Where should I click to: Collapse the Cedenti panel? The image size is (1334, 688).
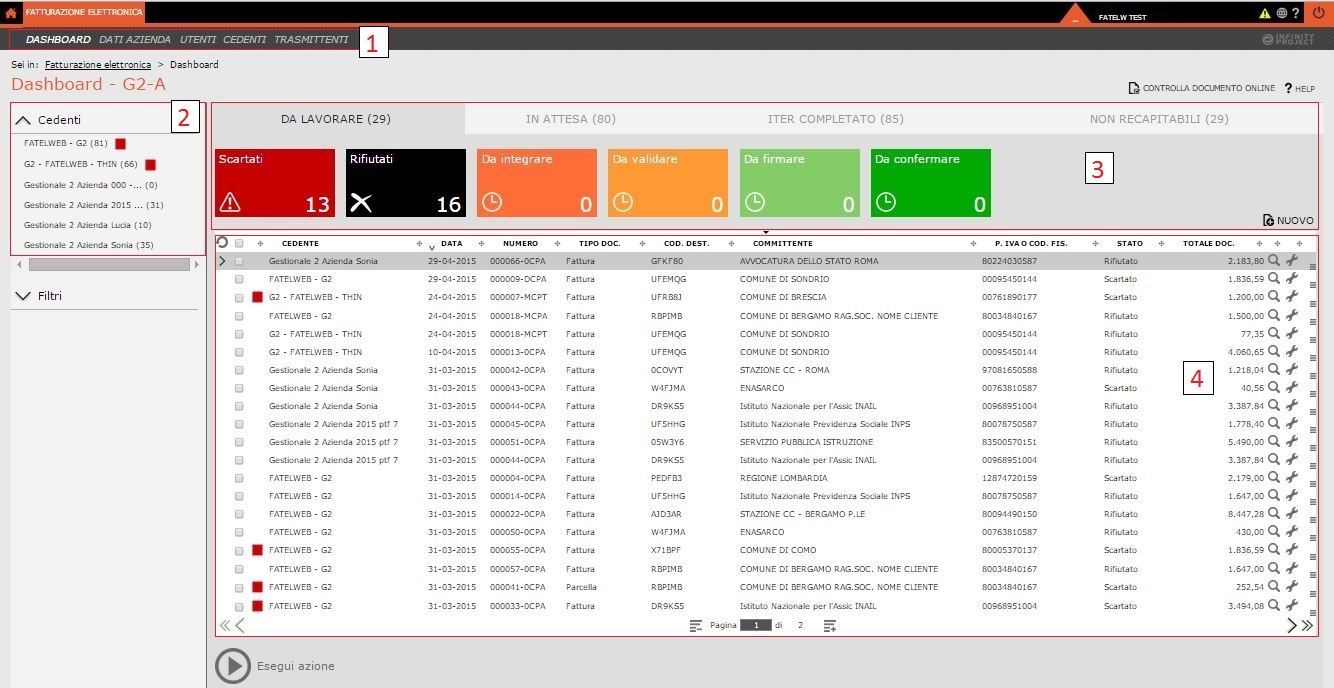[x=24, y=119]
